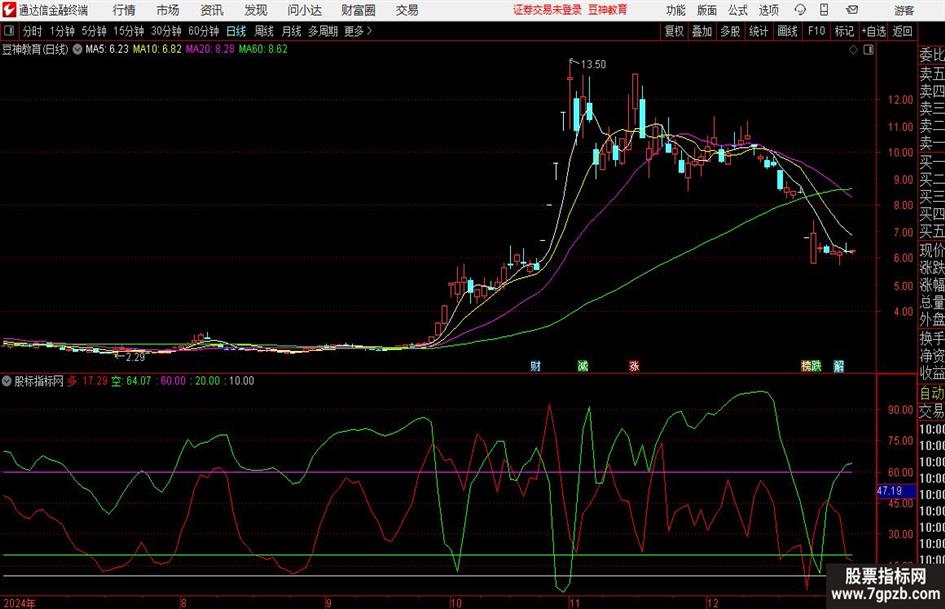This screenshot has height=609, width=945.
Task: Click the 换手 row in right panel
Action: tap(932, 338)
